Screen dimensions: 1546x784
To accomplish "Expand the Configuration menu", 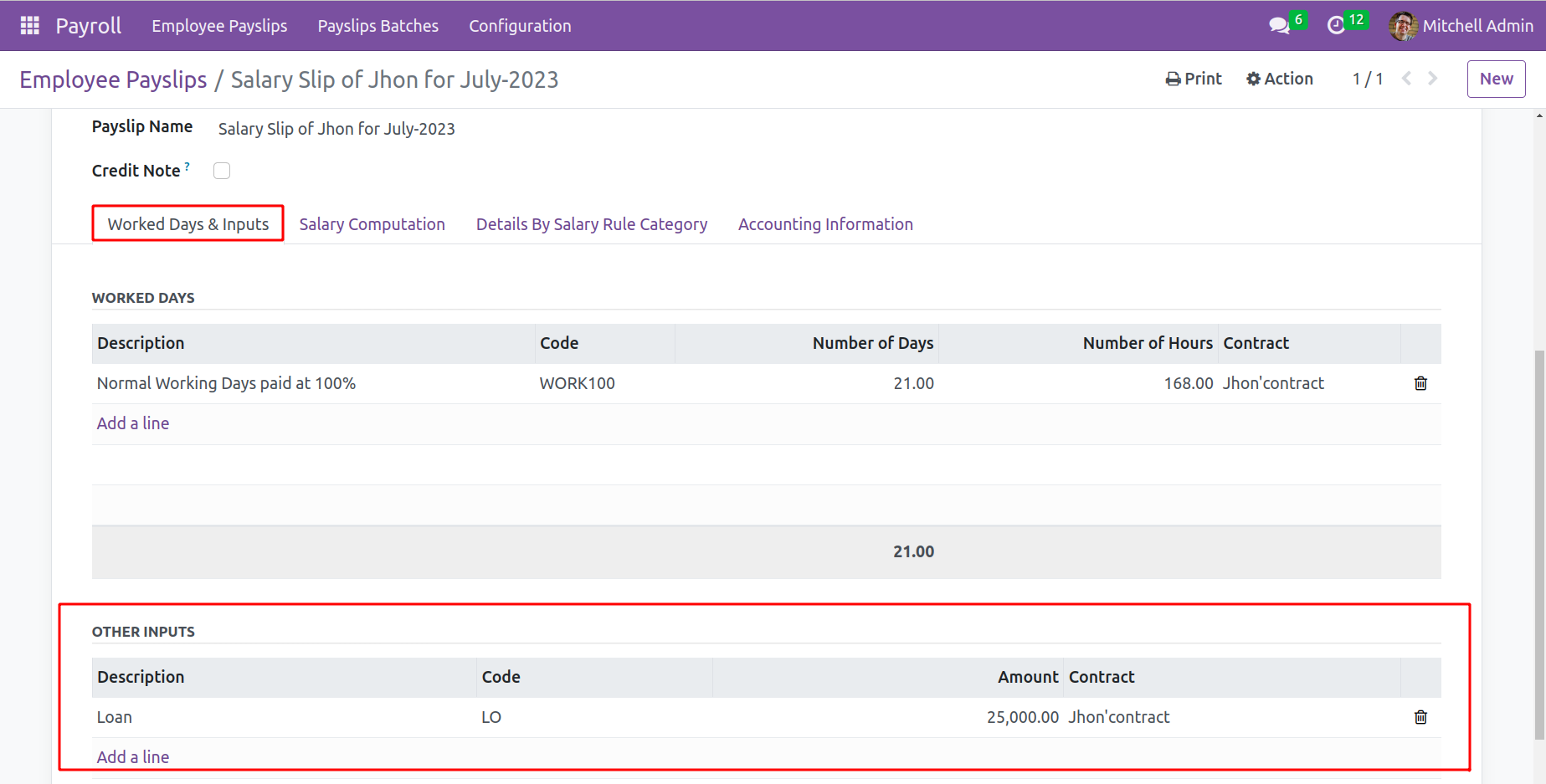I will click(520, 26).
